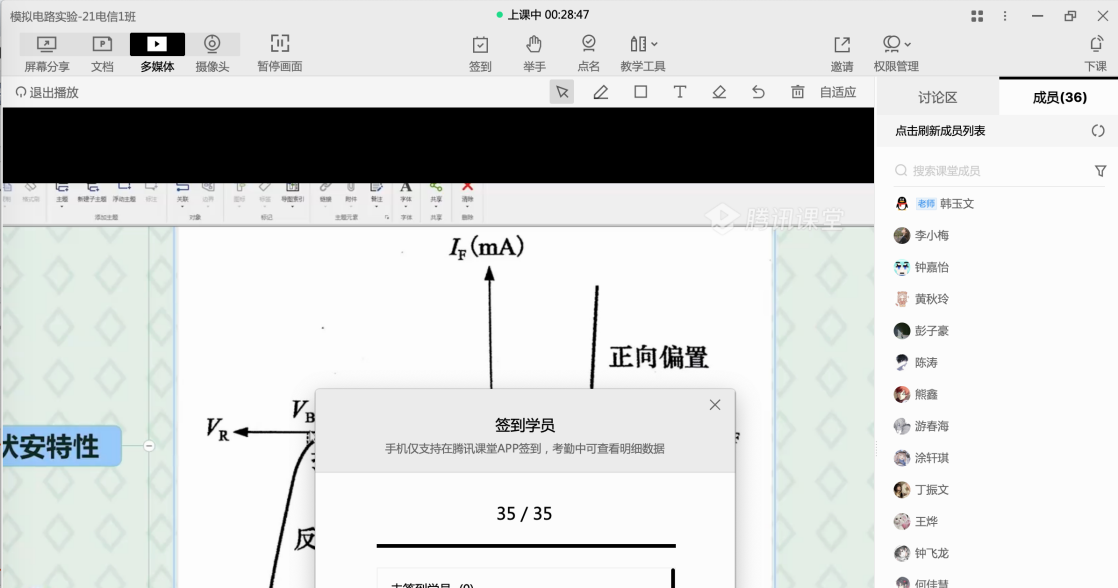Viewport: 1118px width, 588px height.
Task: Switch to the 成员(36) members tab
Action: pos(1059,98)
